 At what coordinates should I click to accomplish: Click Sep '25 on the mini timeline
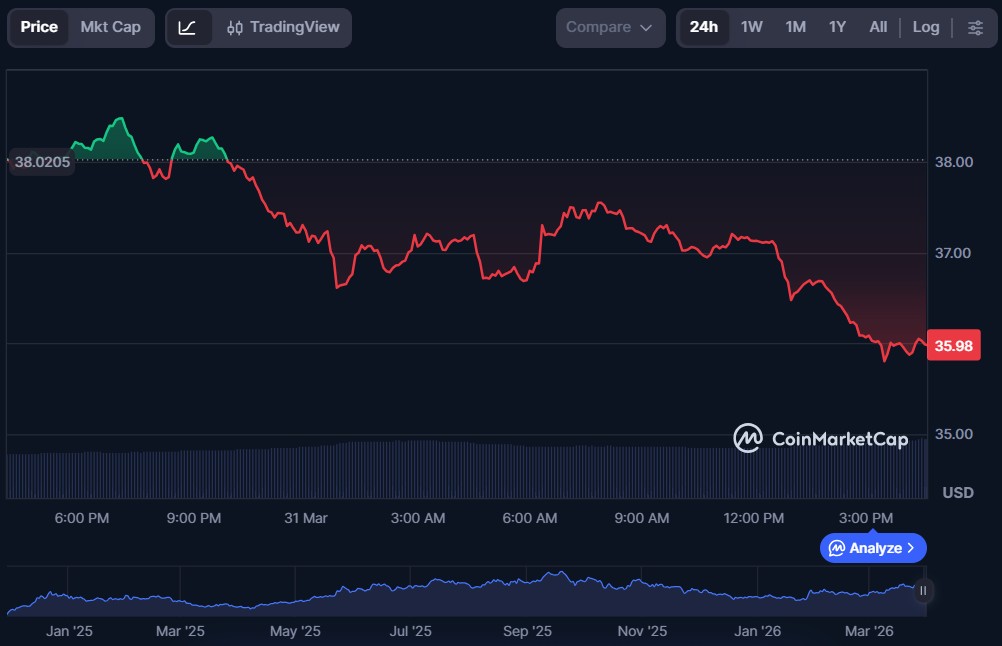(527, 631)
